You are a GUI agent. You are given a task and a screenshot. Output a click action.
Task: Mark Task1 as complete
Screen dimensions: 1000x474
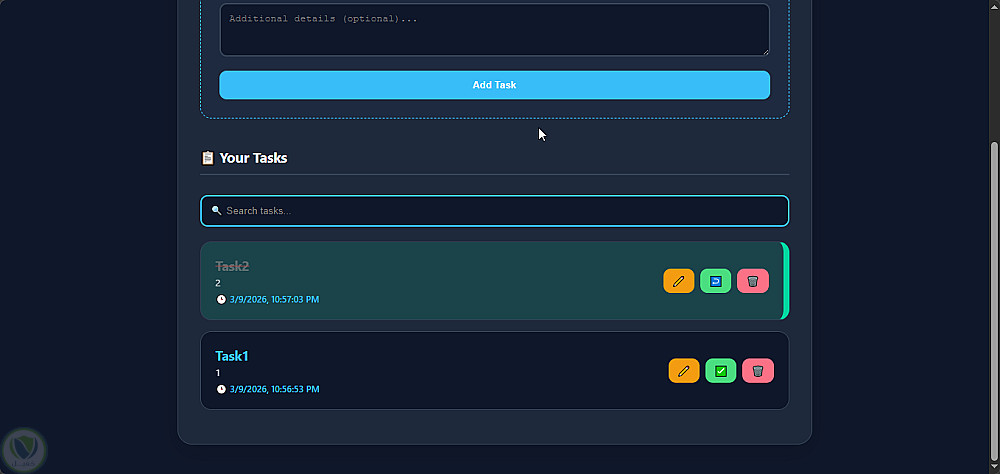(720, 371)
